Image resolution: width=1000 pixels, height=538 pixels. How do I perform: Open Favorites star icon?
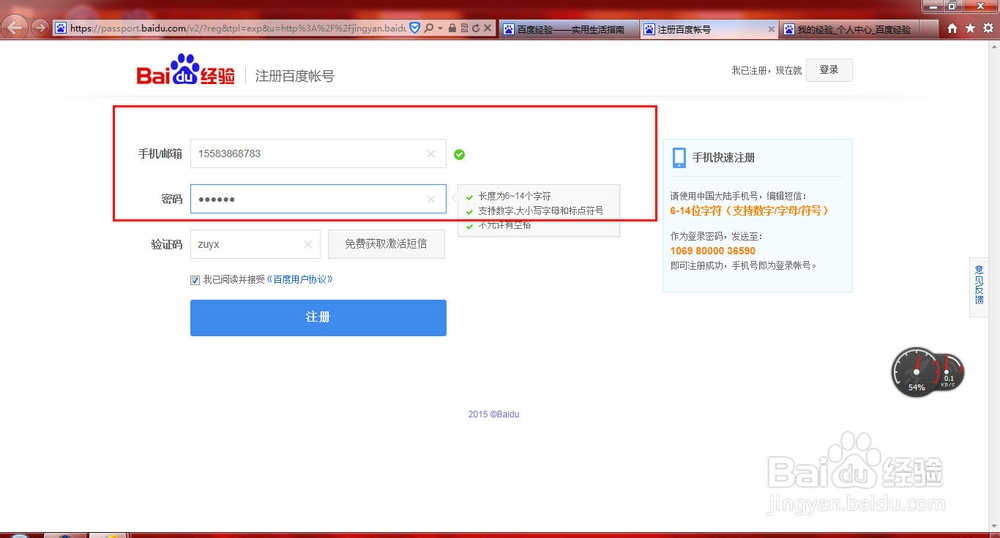point(970,28)
